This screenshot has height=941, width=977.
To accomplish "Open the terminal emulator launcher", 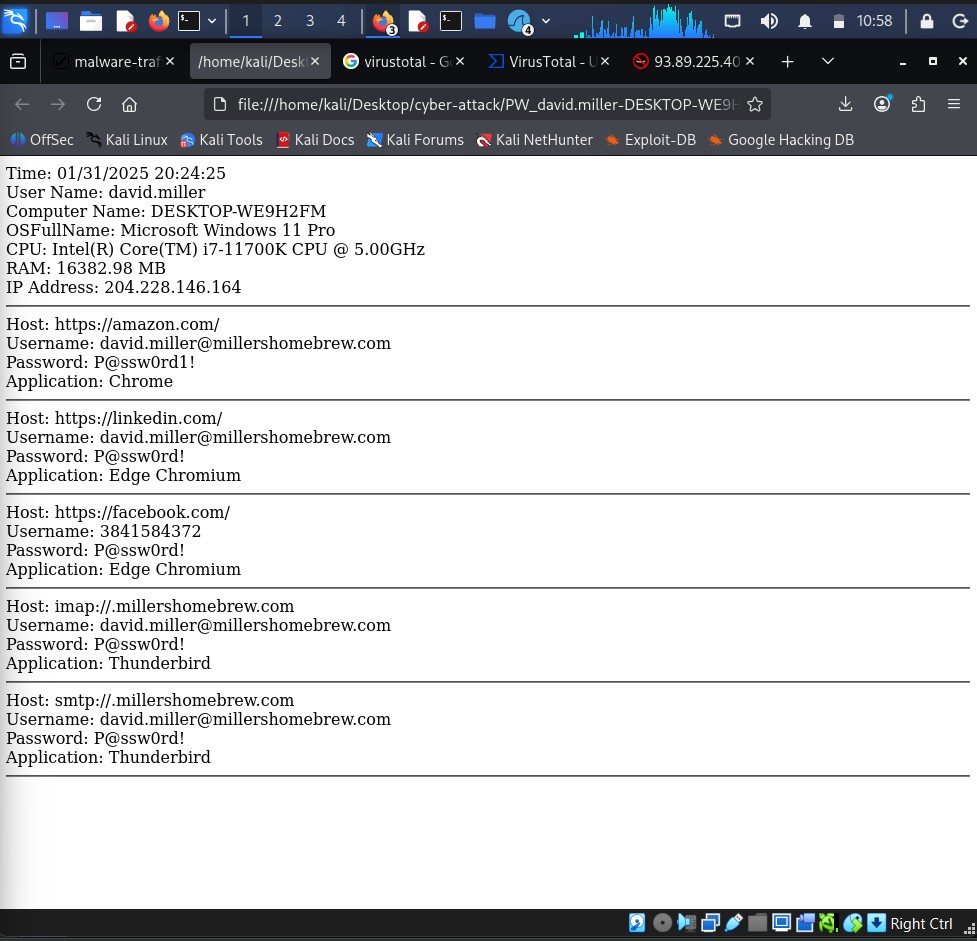I will click(x=189, y=21).
